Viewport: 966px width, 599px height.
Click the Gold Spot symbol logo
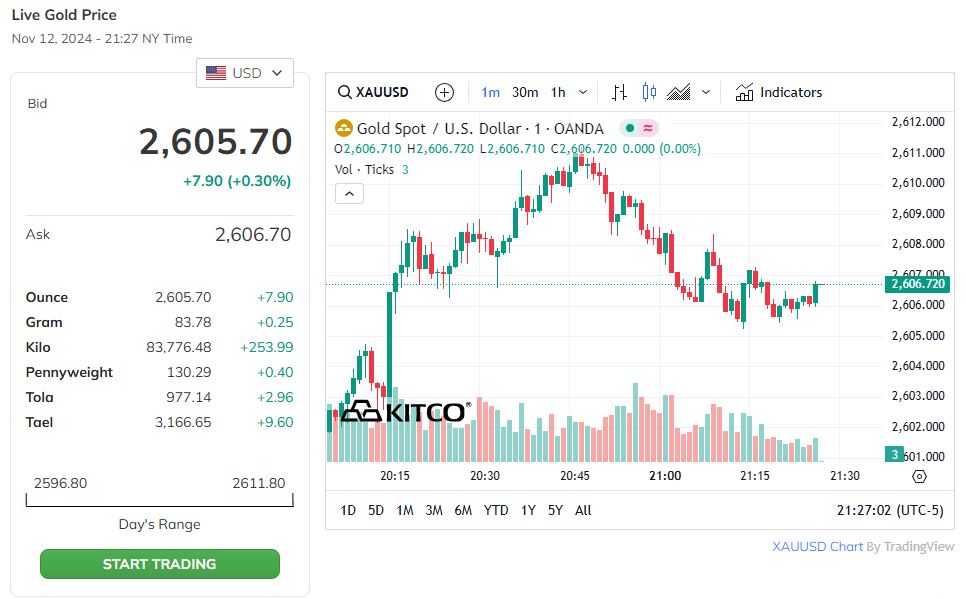click(x=344, y=128)
